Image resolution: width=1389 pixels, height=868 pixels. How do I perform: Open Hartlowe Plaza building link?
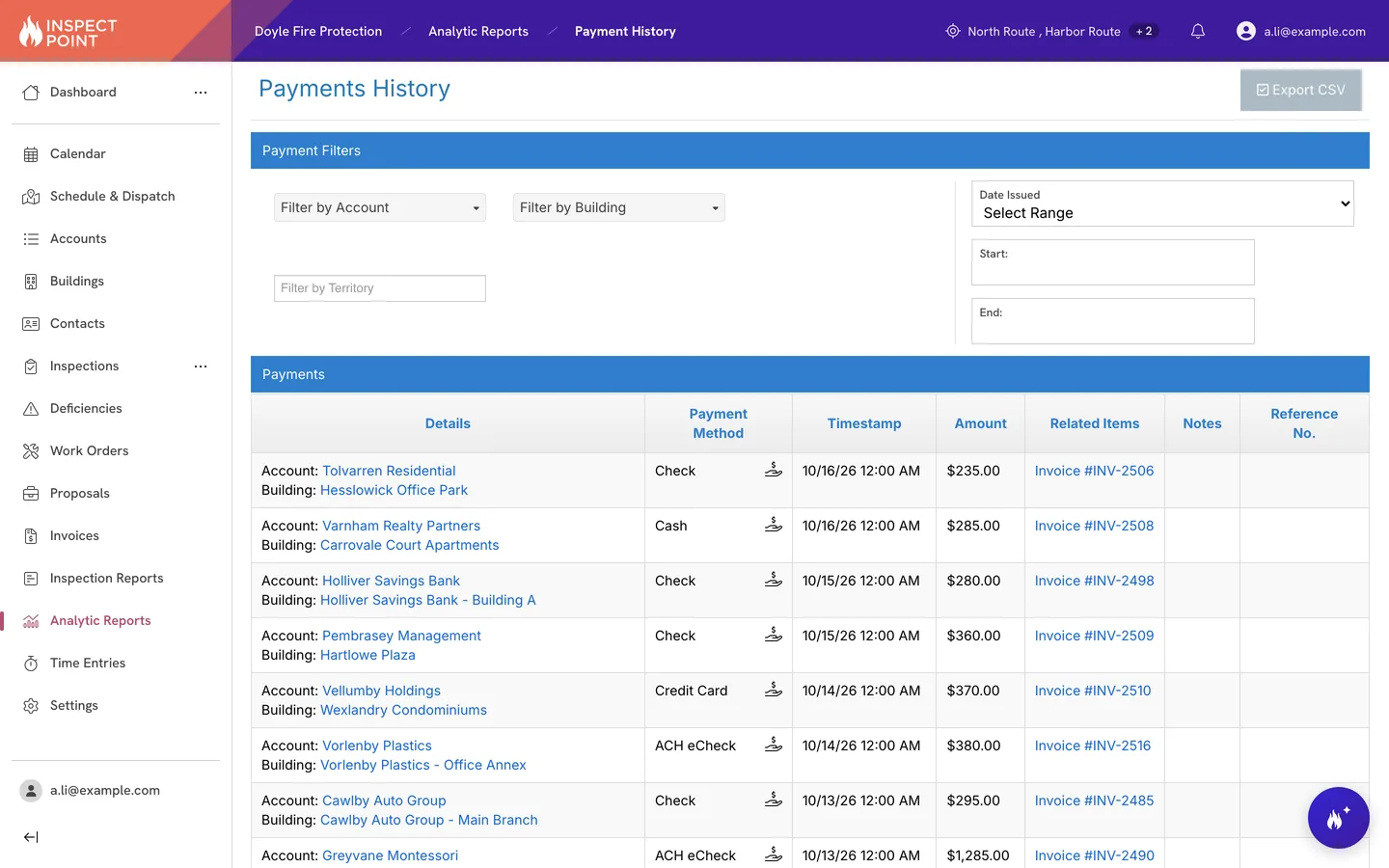[x=368, y=655]
